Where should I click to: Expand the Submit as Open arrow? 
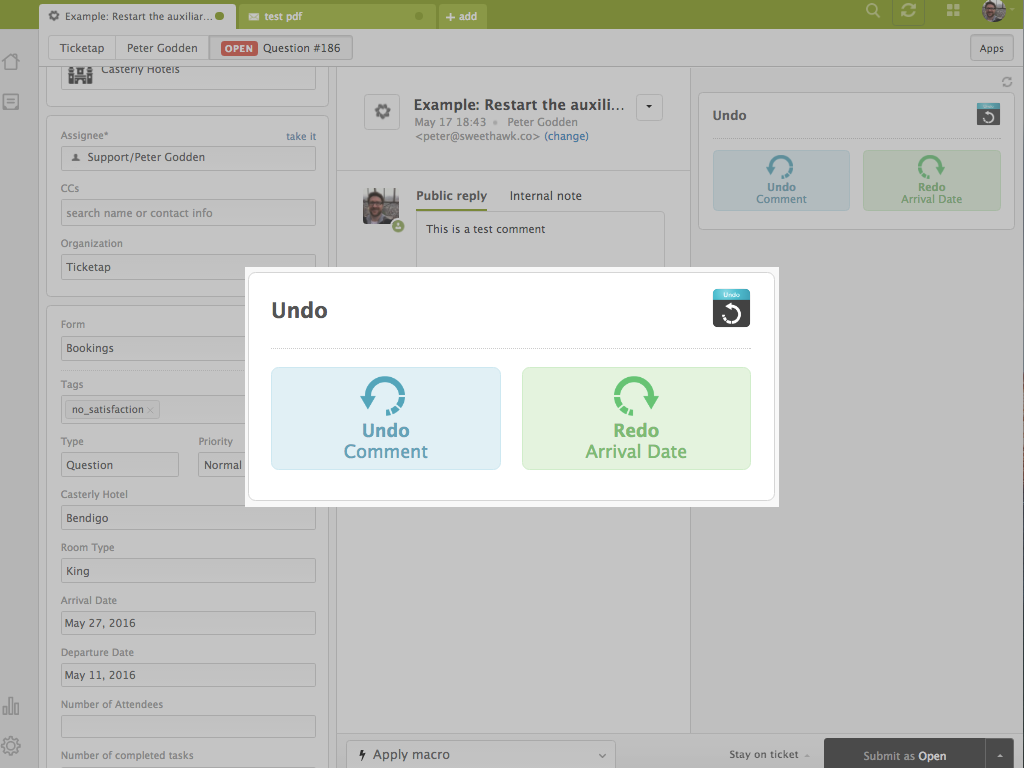coord(999,755)
